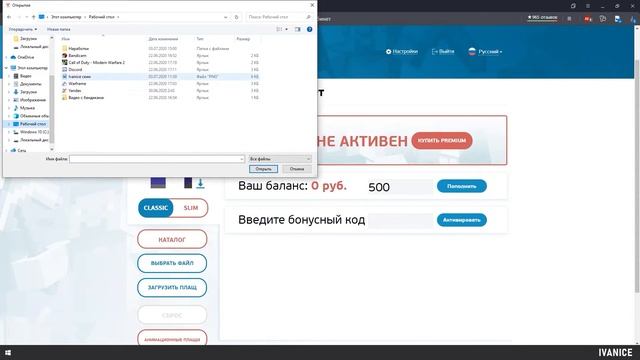This screenshot has width=640, height=360.
Task: Click the Logout link on website
Action: pos(443,51)
